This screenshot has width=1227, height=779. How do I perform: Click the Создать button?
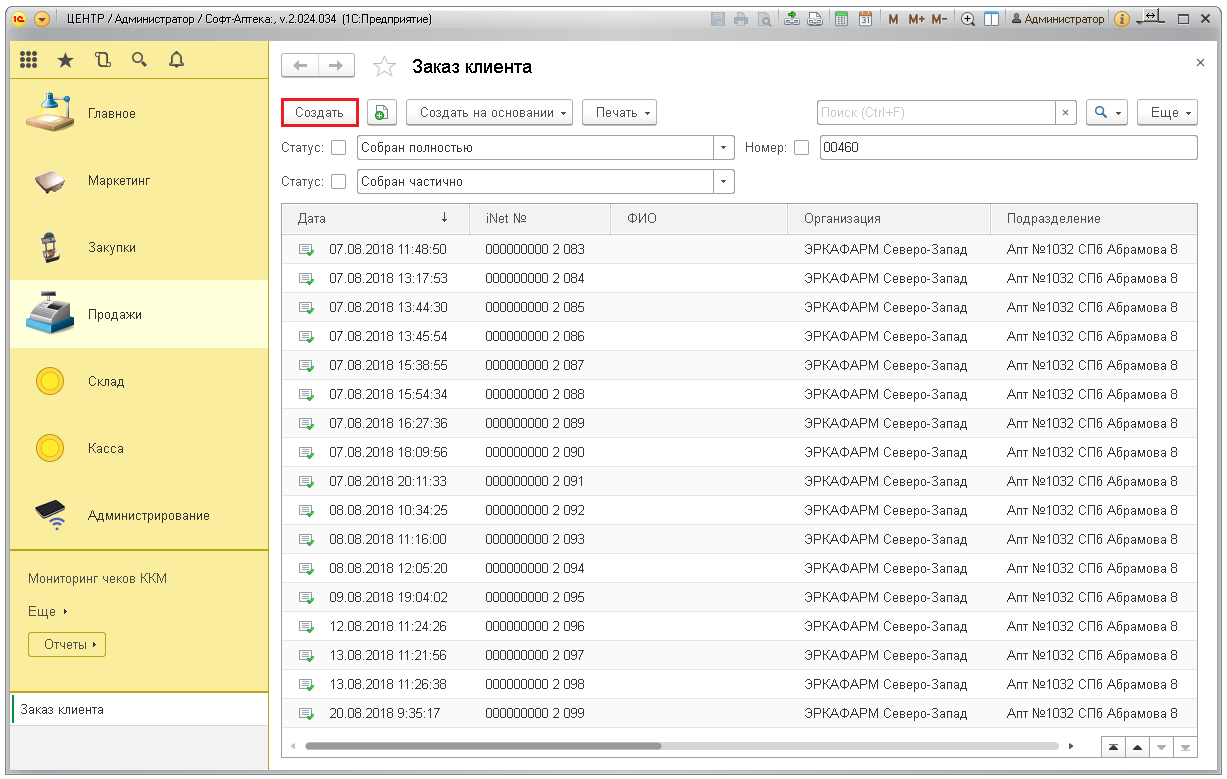click(319, 113)
